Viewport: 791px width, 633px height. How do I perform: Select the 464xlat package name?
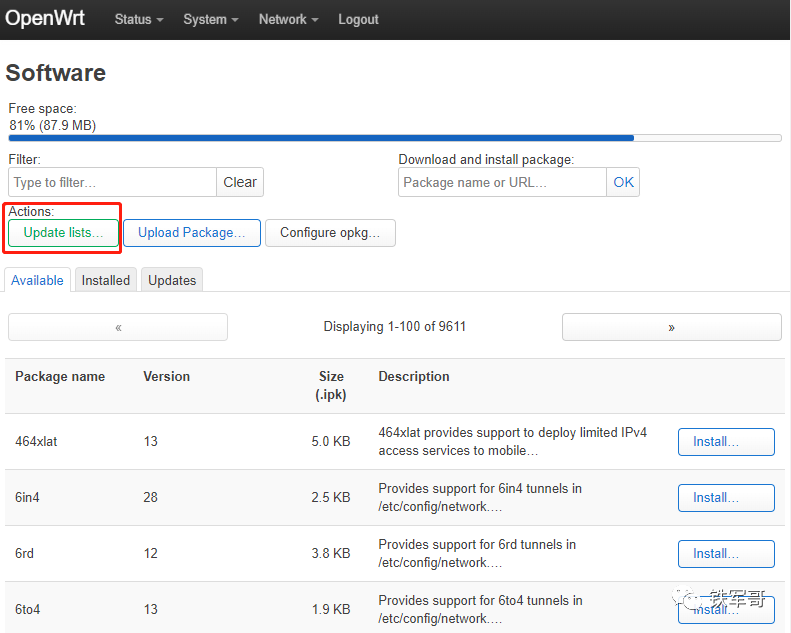pyautogui.click(x=36, y=441)
